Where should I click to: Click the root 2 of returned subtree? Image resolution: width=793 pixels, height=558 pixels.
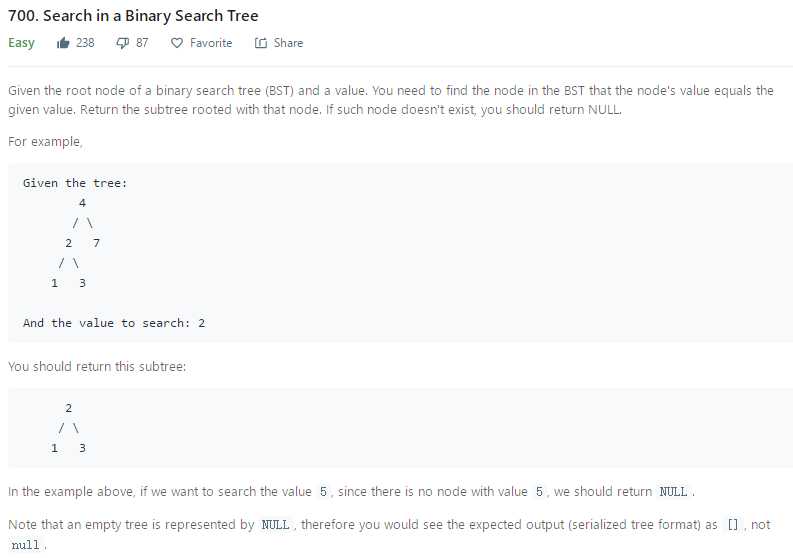point(69,408)
